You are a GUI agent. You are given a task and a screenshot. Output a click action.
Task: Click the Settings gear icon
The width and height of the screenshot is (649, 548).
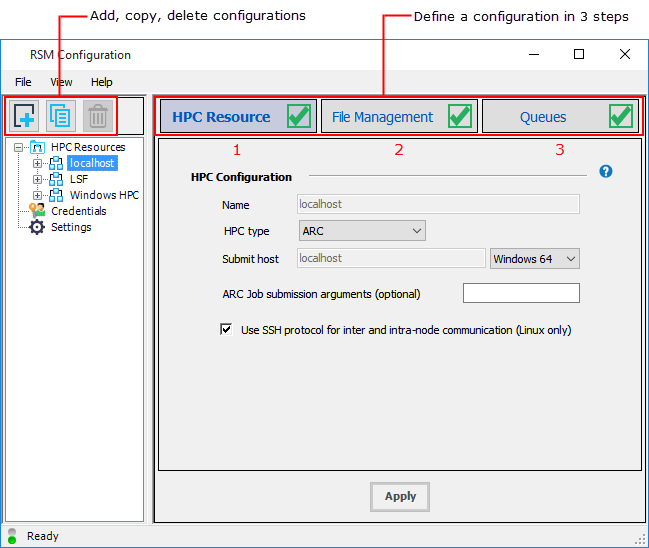click(x=37, y=227)
